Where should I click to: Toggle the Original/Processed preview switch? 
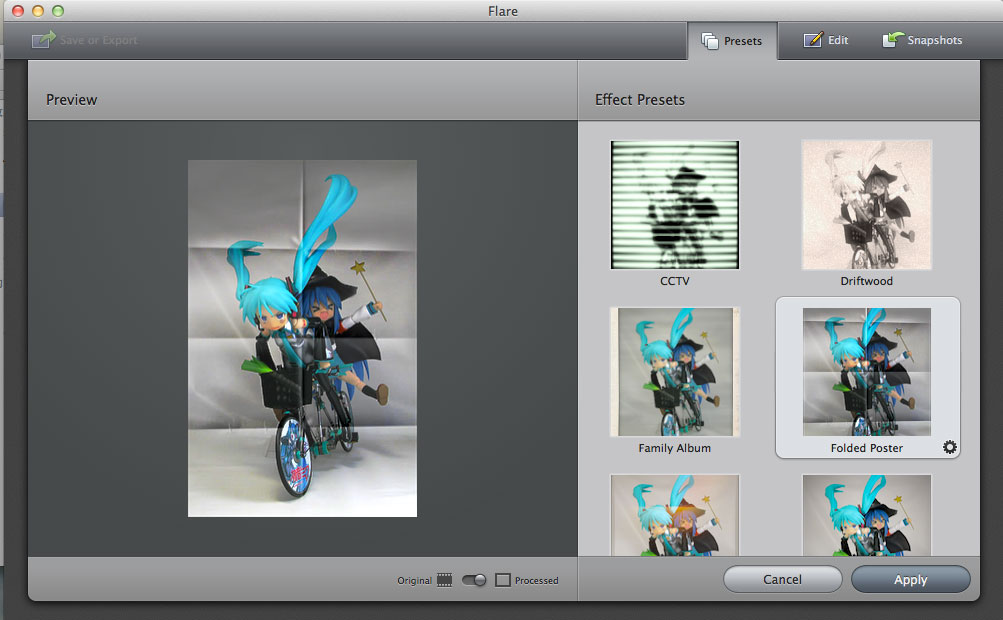point(474,580)
